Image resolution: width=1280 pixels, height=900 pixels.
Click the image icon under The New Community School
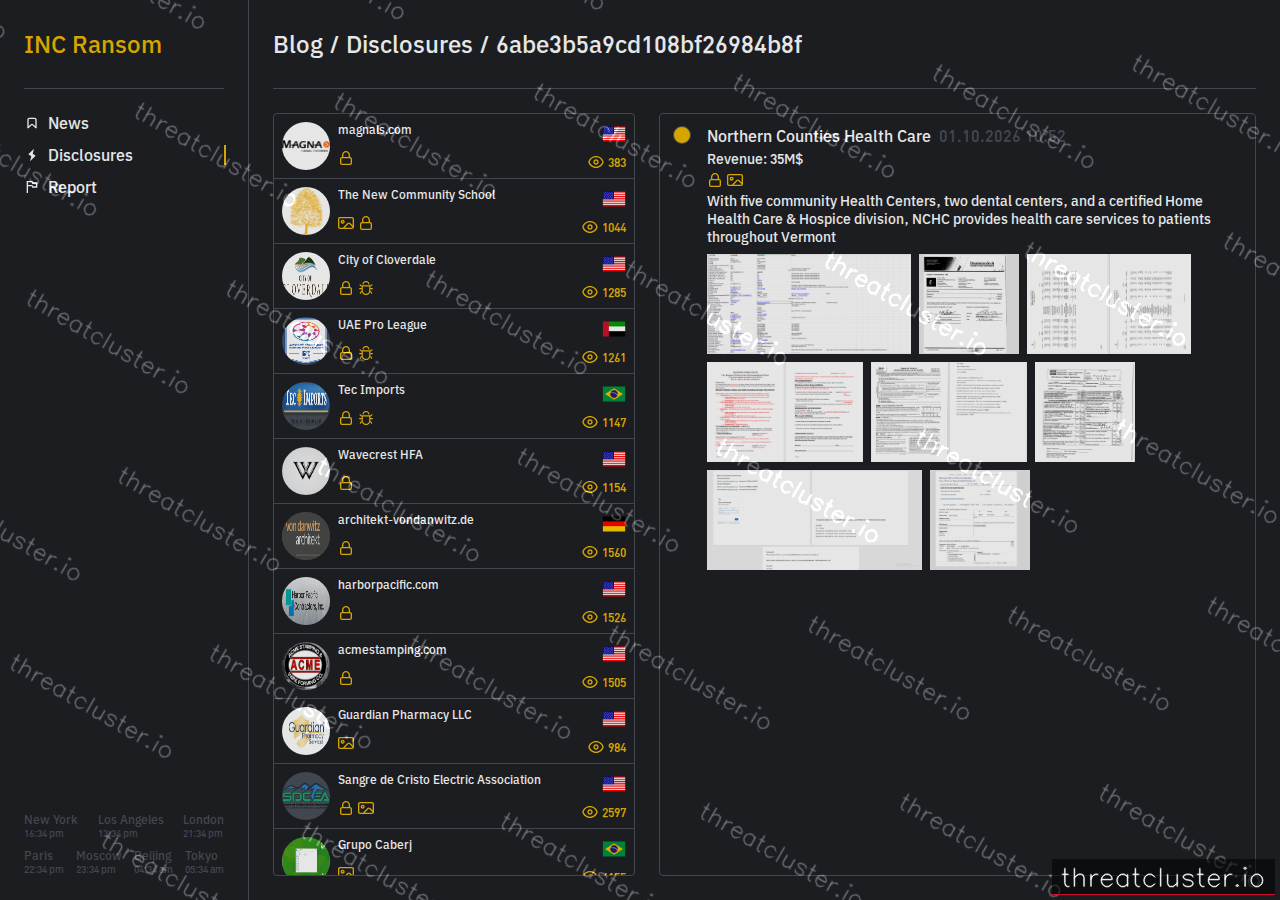346,223
